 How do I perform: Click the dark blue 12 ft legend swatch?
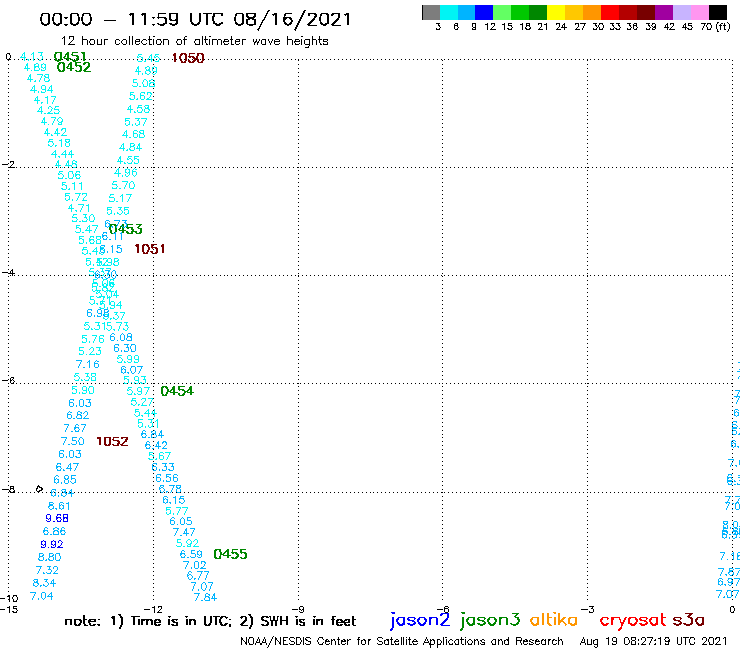pos(485,12)
